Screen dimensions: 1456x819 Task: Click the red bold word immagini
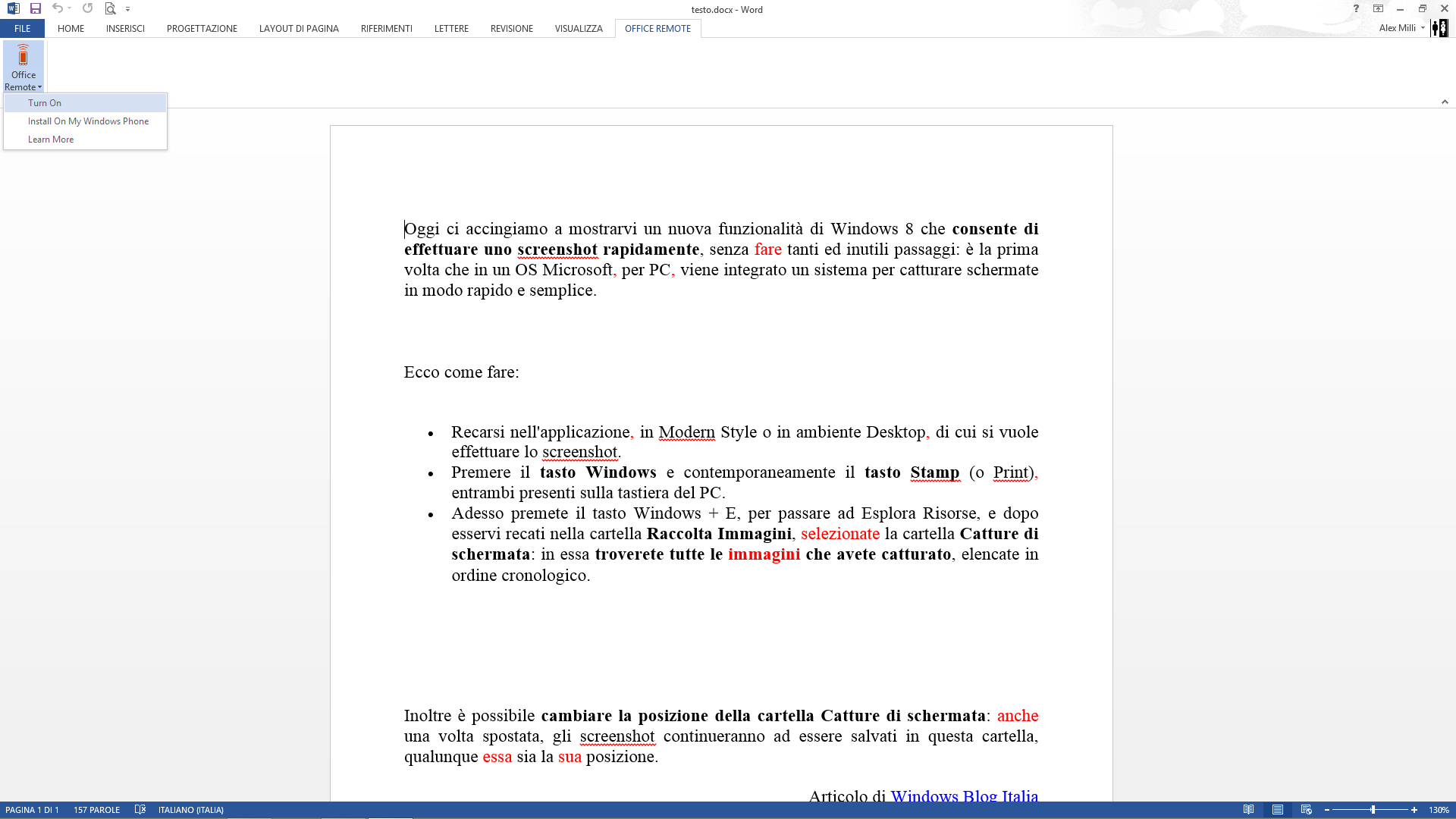tap(764, 554)
